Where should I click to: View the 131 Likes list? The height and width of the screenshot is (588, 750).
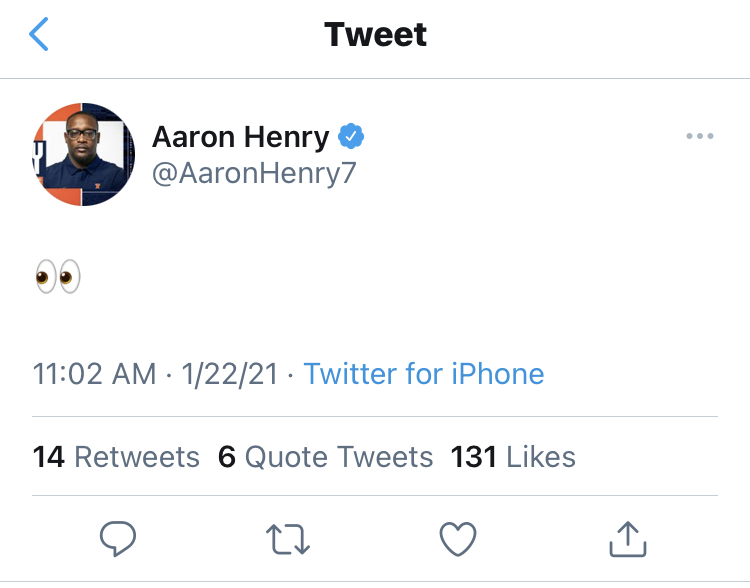click(x=513, y=457)
